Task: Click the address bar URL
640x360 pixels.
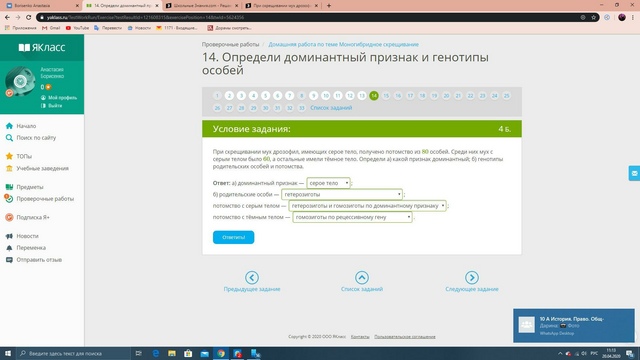Action: [x=145, y=18]
